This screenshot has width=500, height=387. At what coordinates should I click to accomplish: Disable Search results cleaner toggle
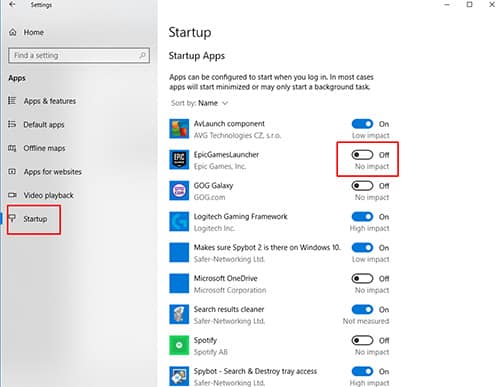coord(362,309)
